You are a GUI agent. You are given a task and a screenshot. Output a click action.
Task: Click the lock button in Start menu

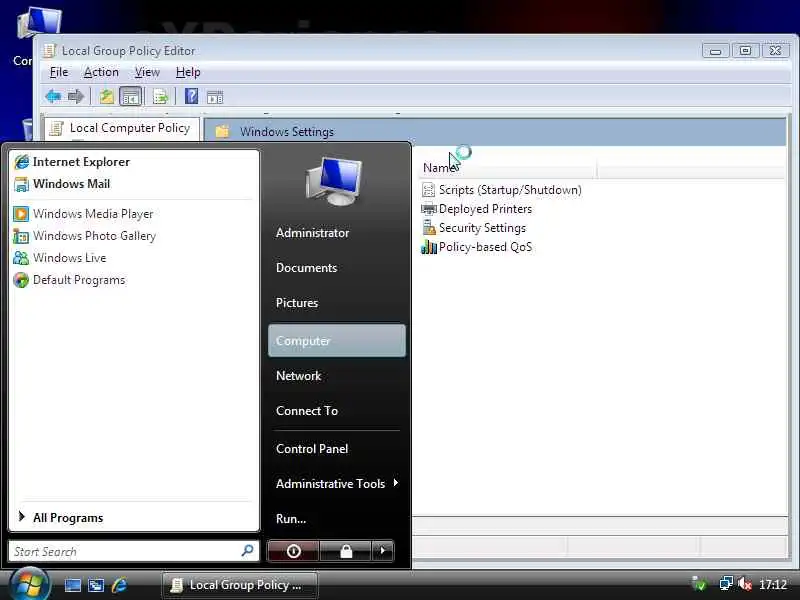(346, 551)
